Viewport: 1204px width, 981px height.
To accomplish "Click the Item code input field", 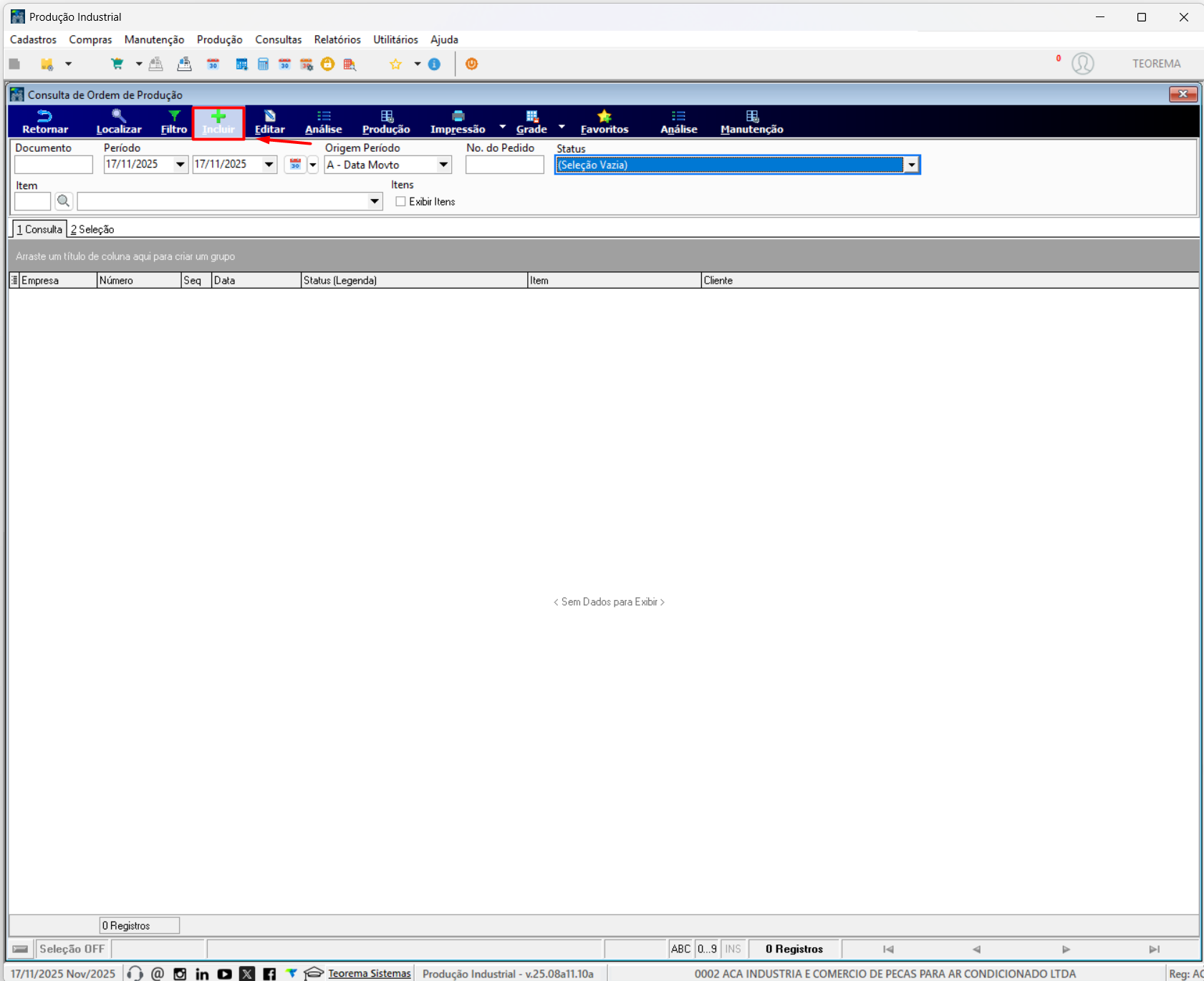I will pyautogui.click(x=33, y=201).
